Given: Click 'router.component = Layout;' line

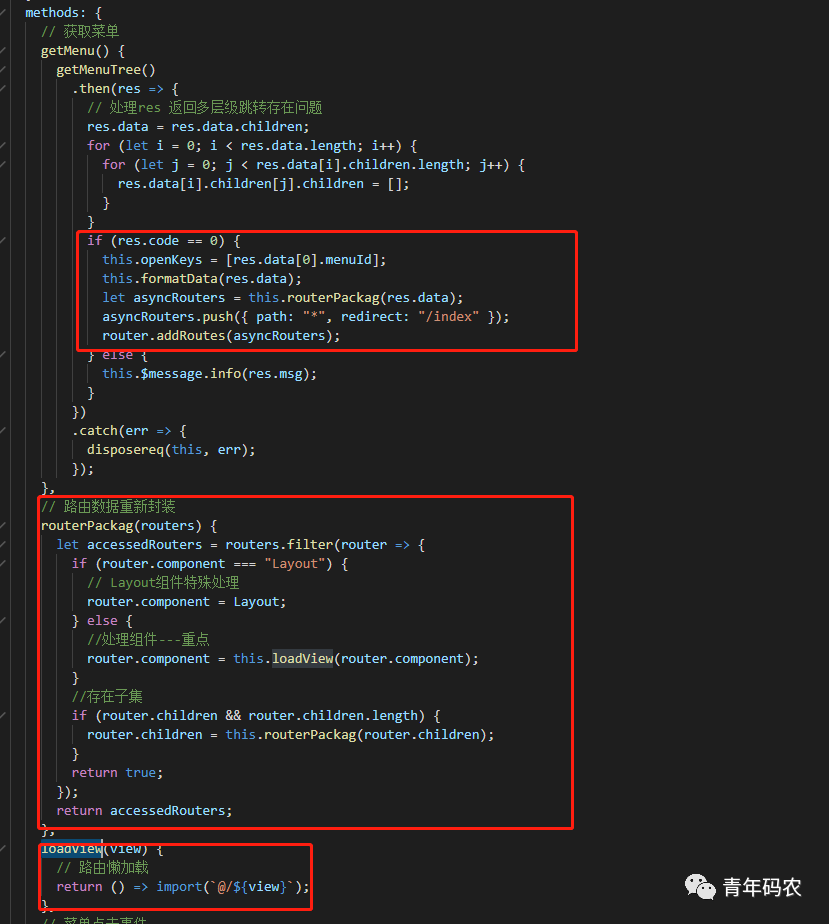Looking at the screenshot, I should pos(186,602).
